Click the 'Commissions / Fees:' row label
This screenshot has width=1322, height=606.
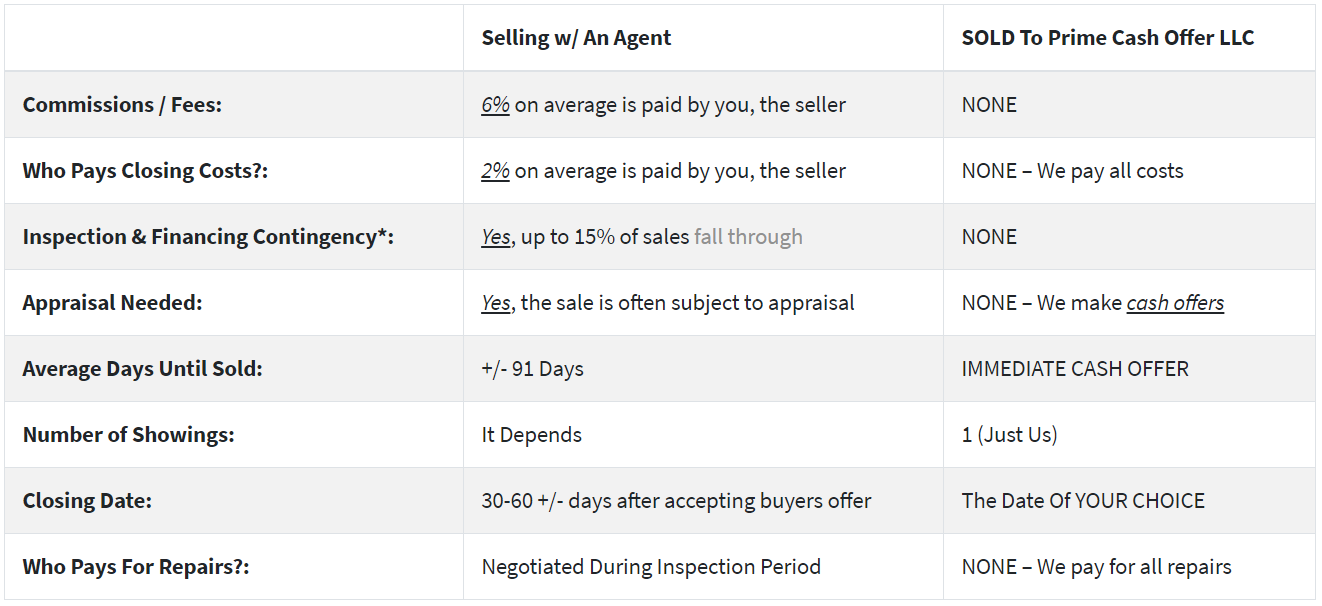point(122,105)
